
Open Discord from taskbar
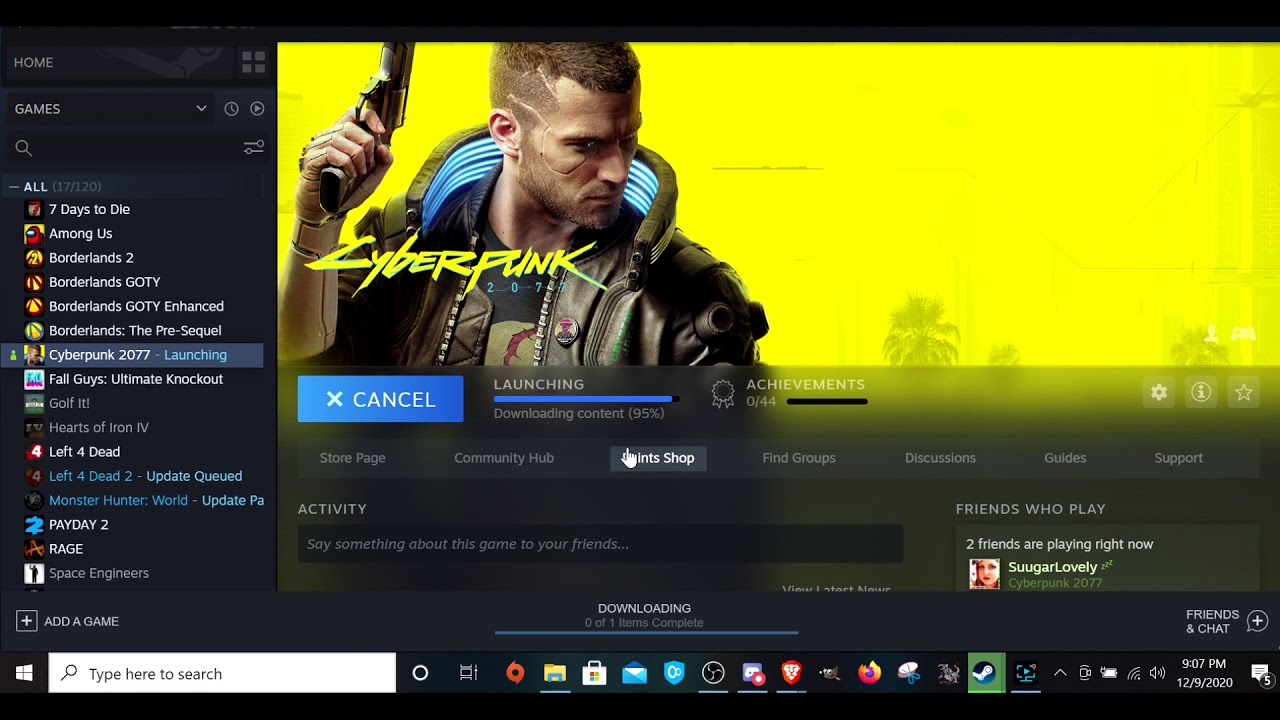(752, 673)
